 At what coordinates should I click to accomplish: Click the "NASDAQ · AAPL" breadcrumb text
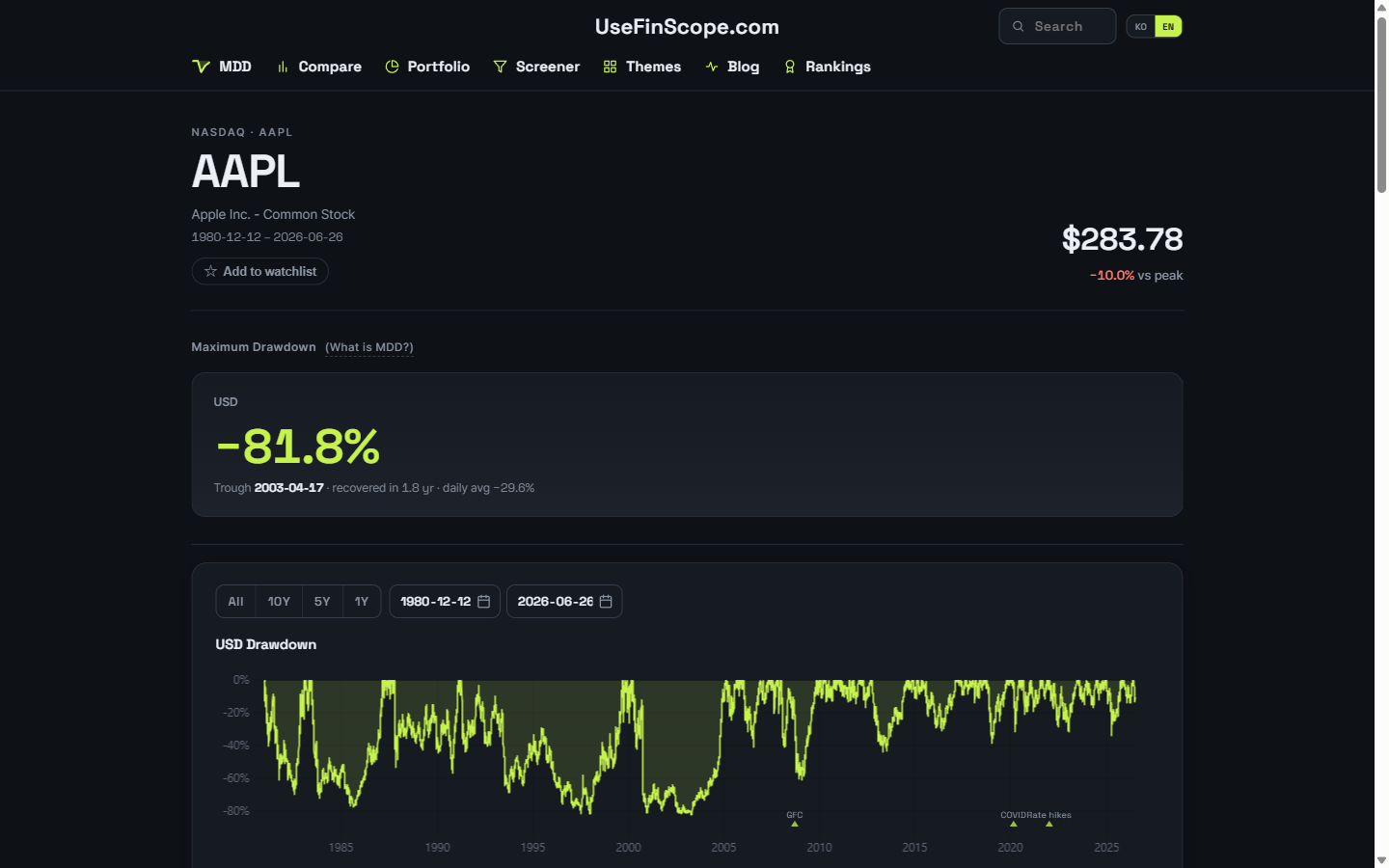tap(242, 132)
